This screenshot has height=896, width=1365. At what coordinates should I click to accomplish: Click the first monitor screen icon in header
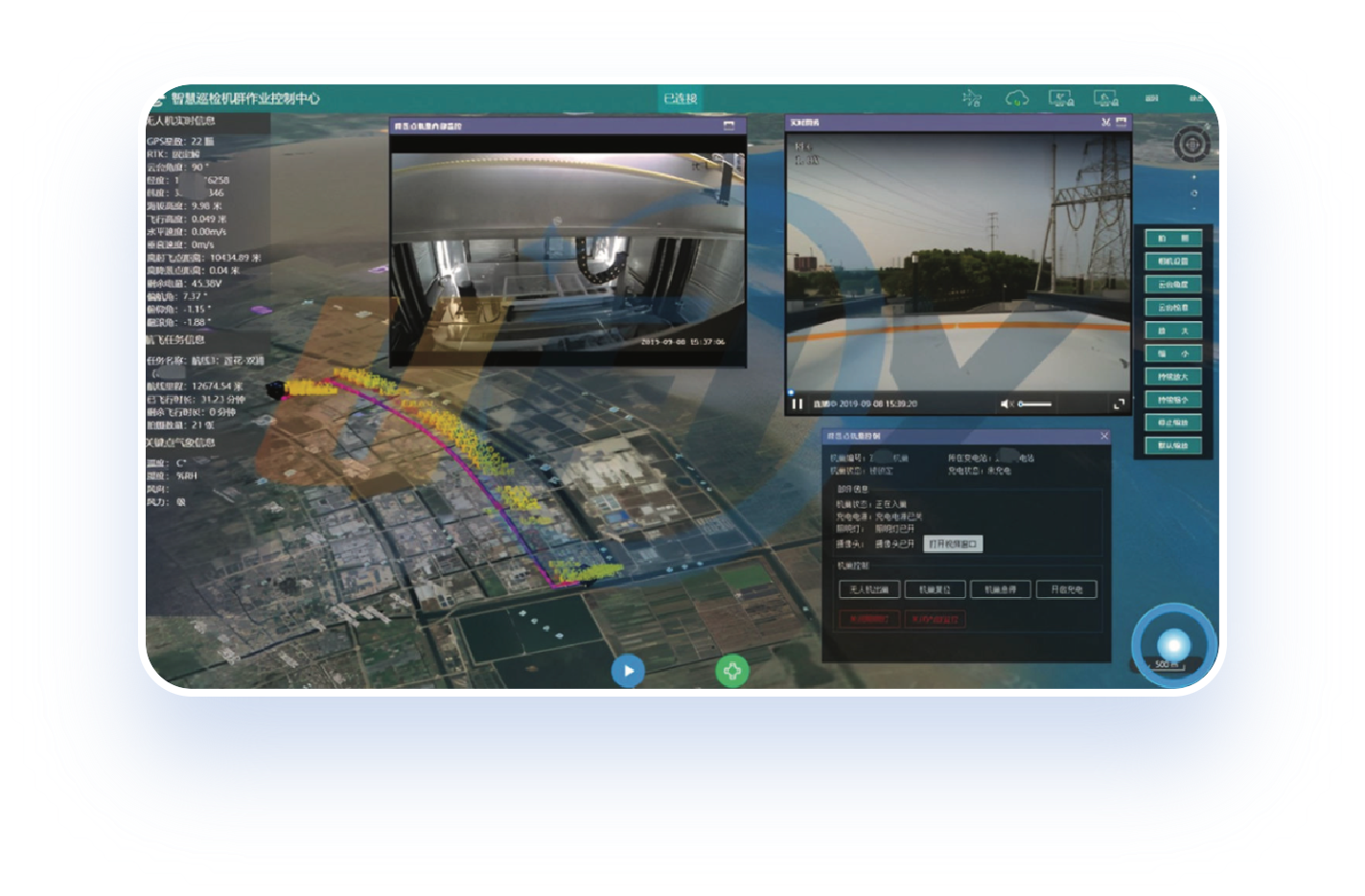point(1061,98)
